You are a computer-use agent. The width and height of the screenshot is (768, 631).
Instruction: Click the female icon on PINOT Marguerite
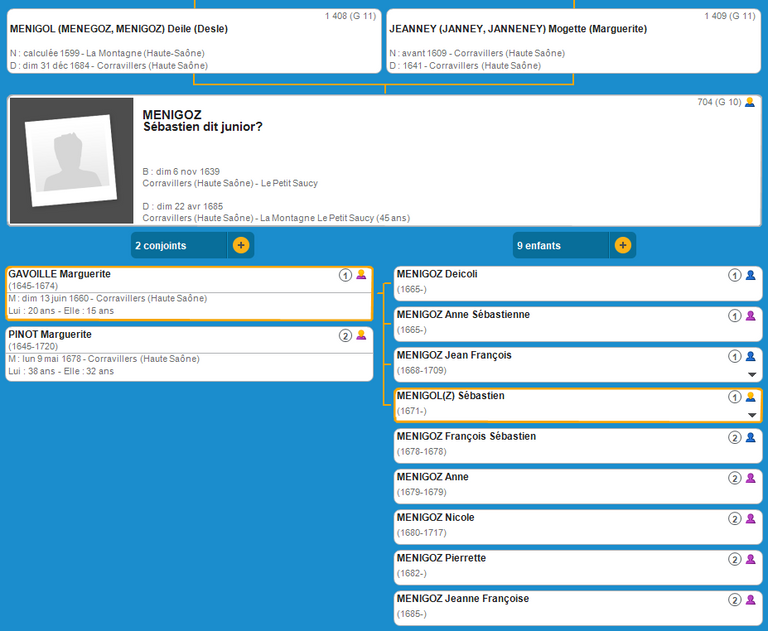(361, 335)
